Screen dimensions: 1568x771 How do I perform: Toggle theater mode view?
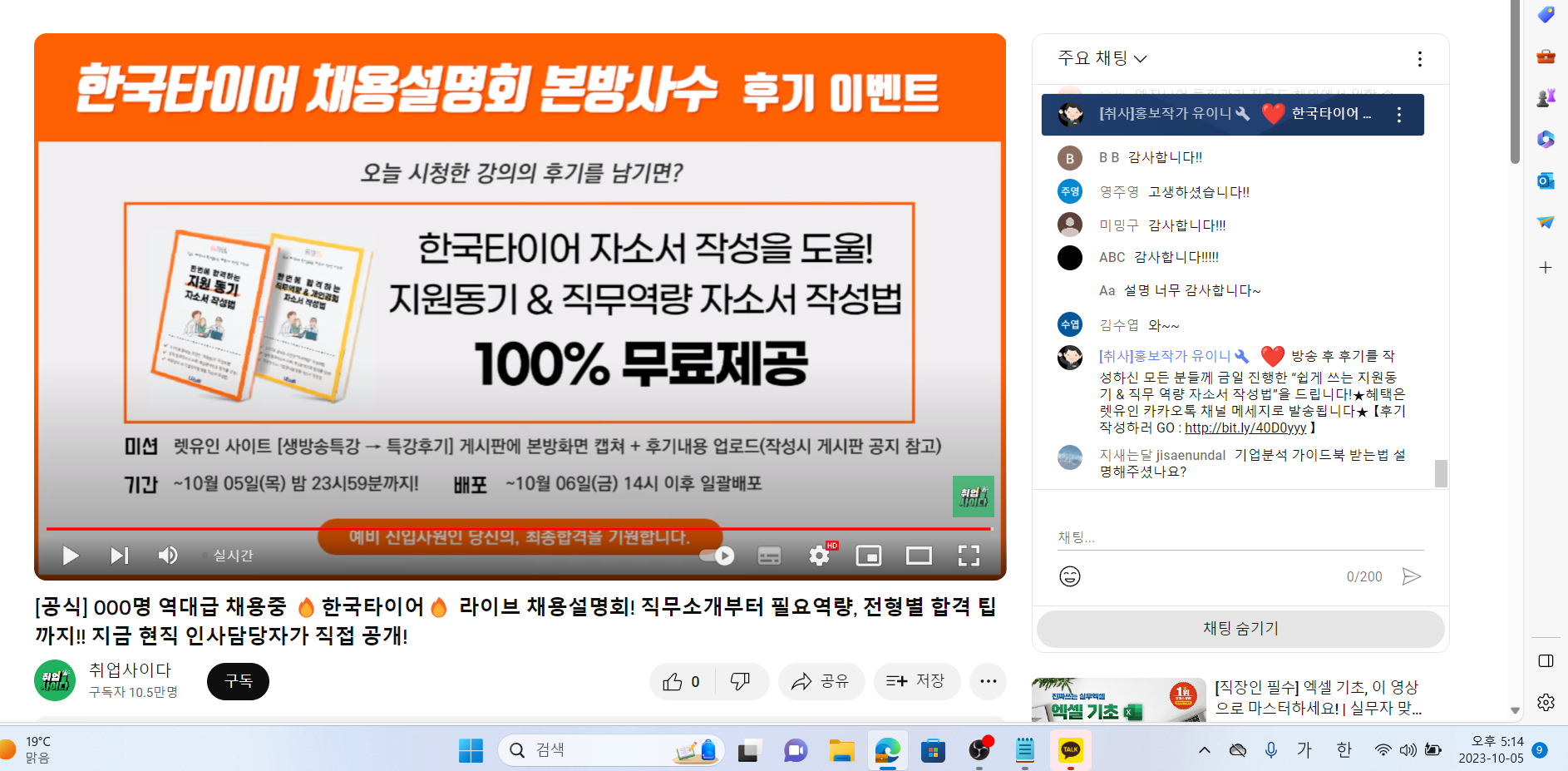(919, 556)
